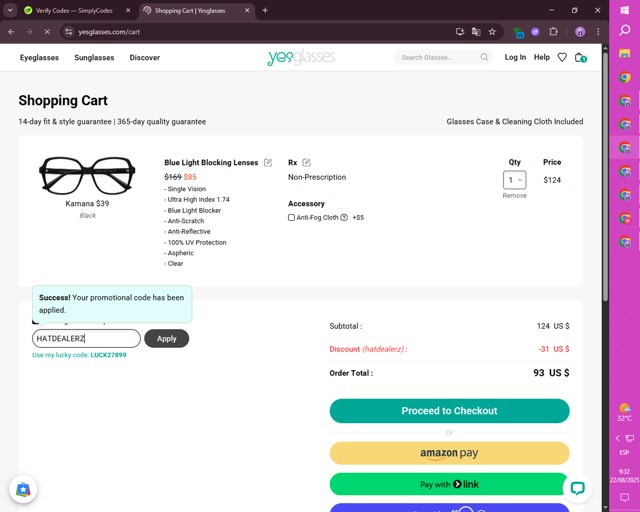The height and width of the screenshot is (512, 640).
Task: Click Help in the site header
Action: pyautogui.click(x=542, y=57)
